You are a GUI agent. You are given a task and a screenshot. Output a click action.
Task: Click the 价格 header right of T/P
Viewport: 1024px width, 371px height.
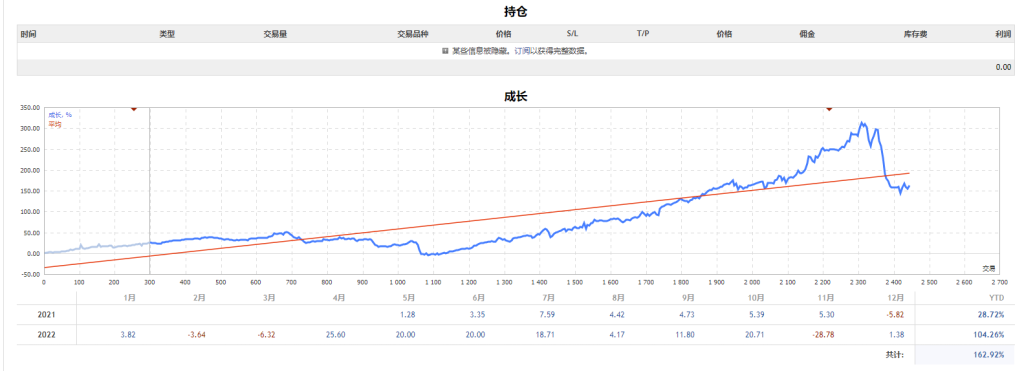724,34
